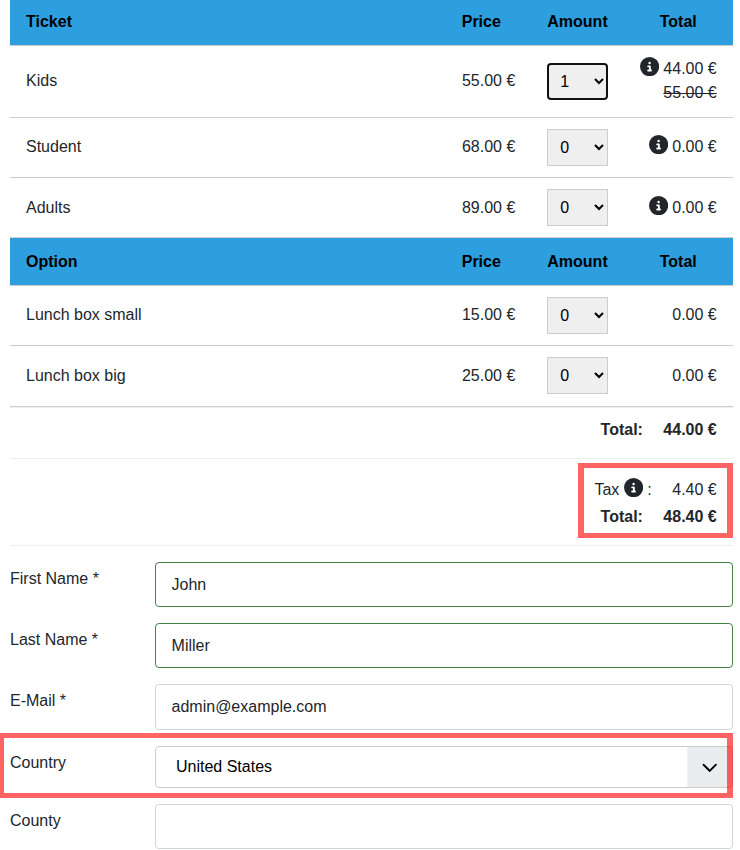Open the Adults ticket amount dropdown
The image size is (740, 850).
577,208
